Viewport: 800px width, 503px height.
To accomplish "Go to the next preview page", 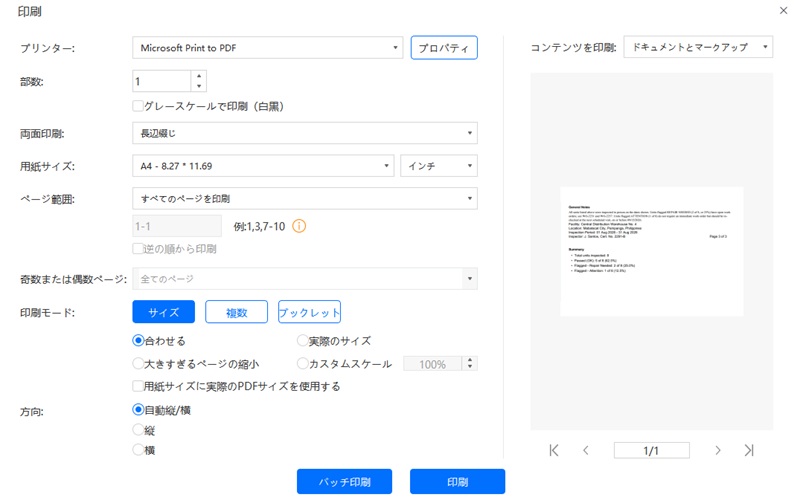I will point(717,450).
